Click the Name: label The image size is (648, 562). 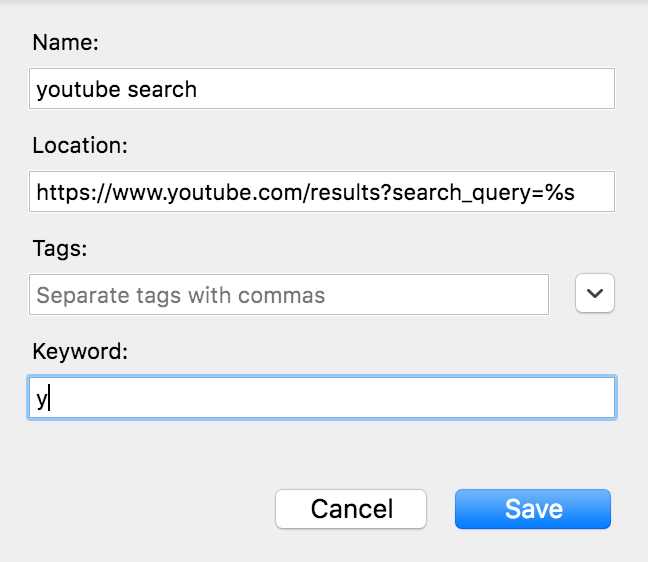[x=66, y=42]
